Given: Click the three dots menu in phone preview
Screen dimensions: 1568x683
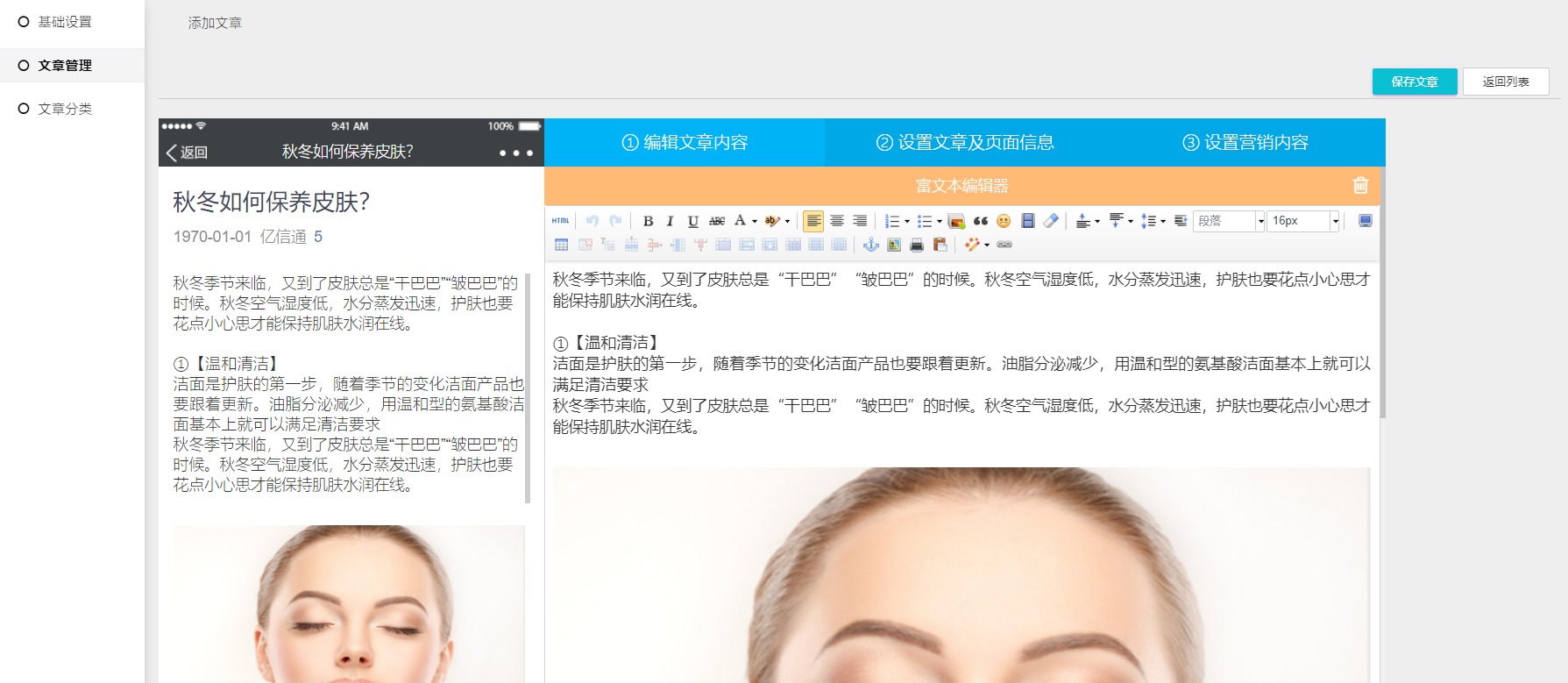Looking at the screenshot, I should pyautogui.click(x=516, y=153).
